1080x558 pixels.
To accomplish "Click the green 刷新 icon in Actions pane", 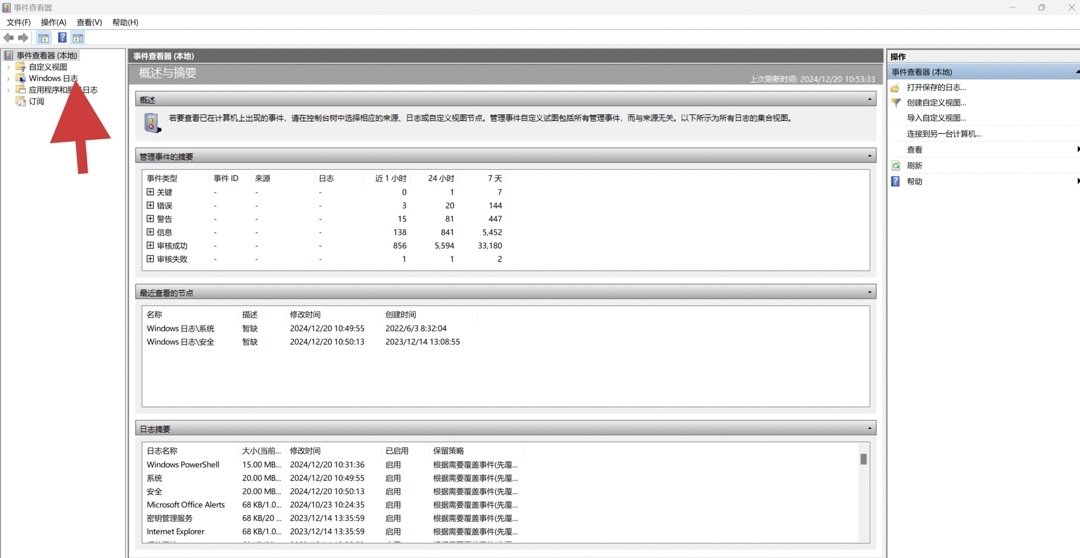I will click(896, 166).
